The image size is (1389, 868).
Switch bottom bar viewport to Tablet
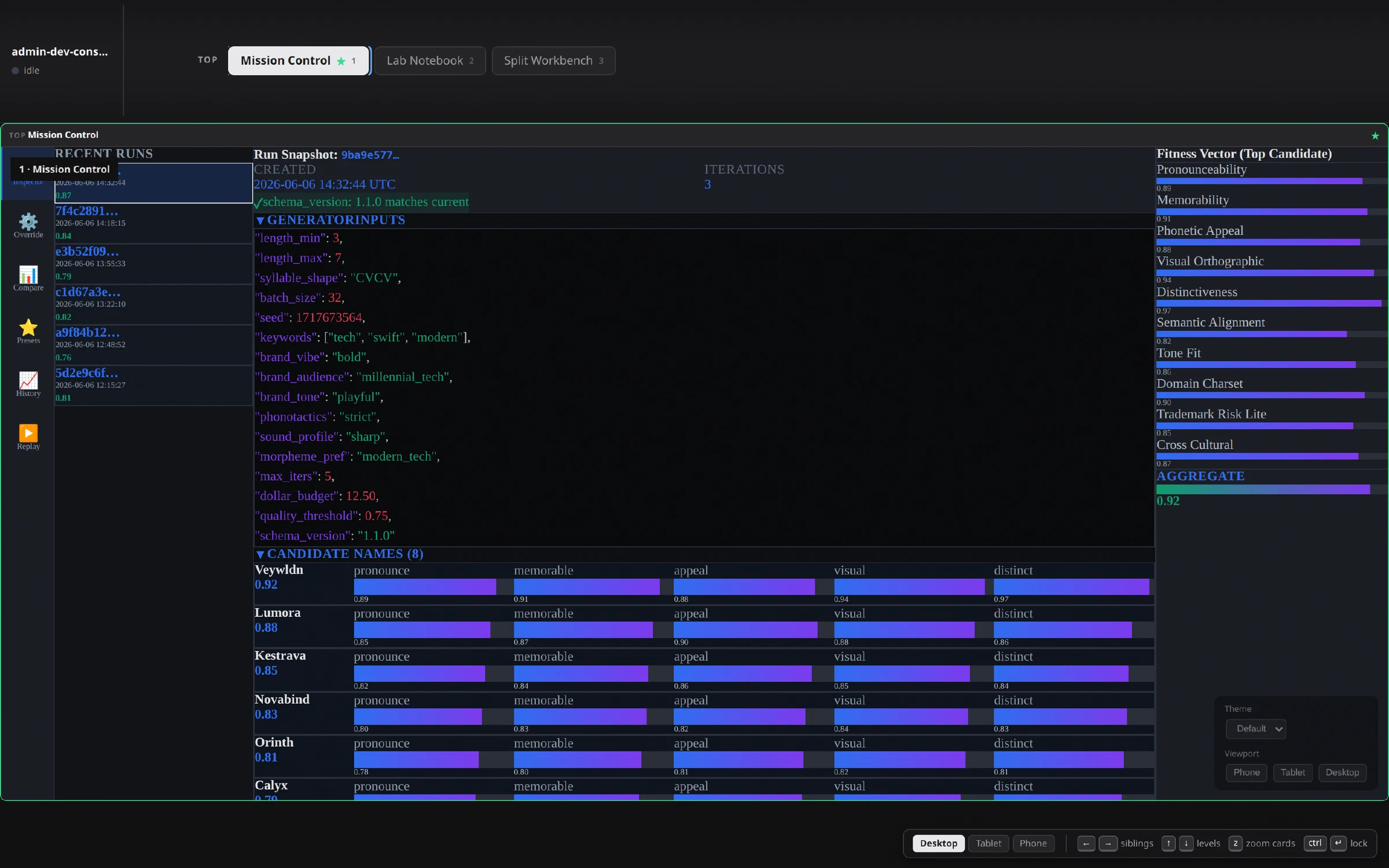(988, 844)
